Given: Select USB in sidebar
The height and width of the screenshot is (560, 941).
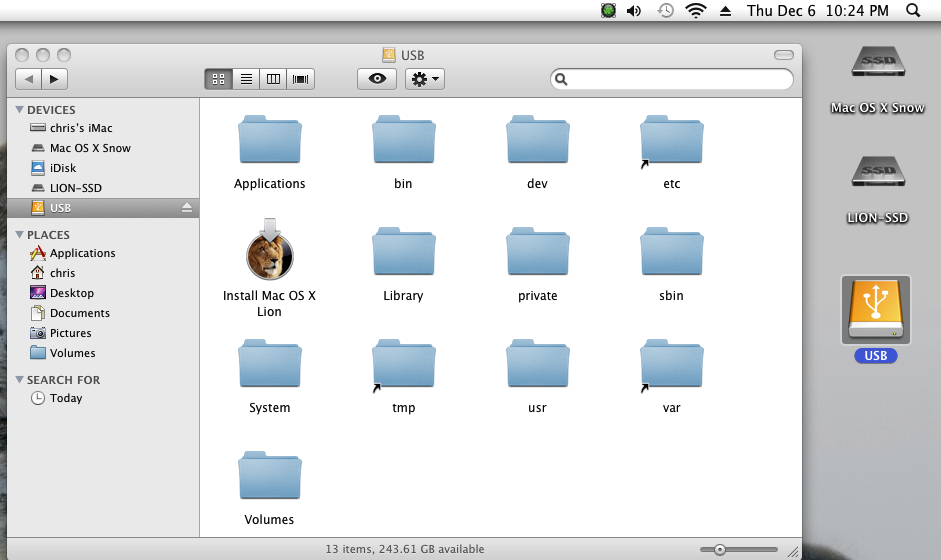Looking at the screenshot, I should [103, 208].
